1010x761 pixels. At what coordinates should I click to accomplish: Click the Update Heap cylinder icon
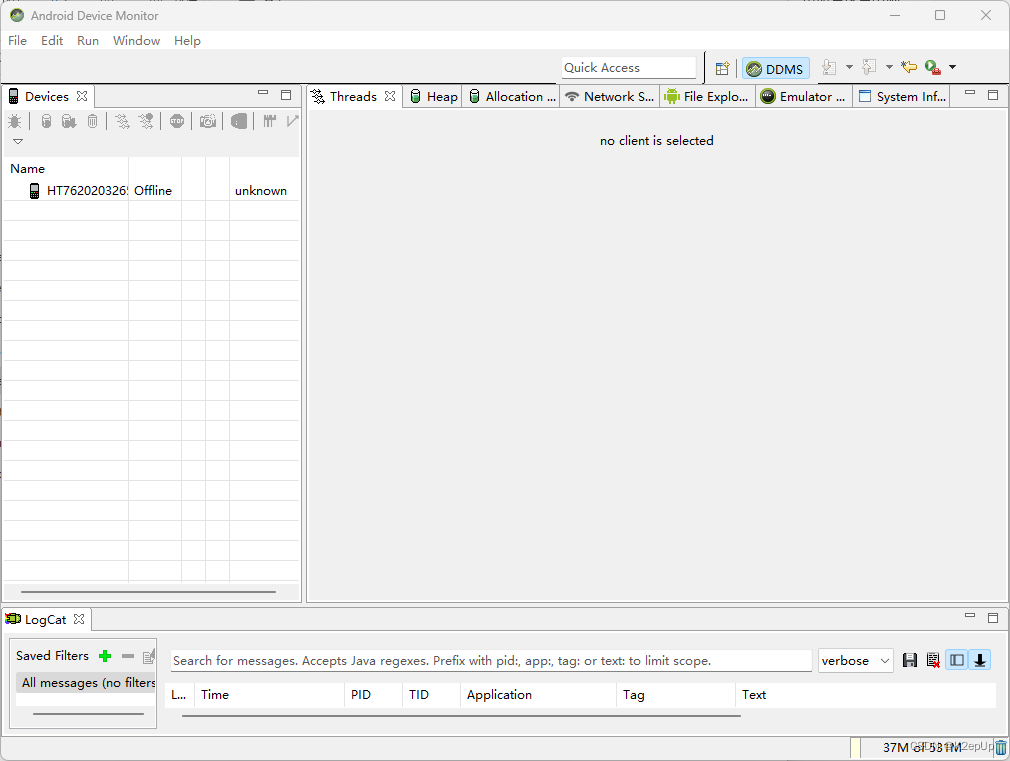coord(46,121)
